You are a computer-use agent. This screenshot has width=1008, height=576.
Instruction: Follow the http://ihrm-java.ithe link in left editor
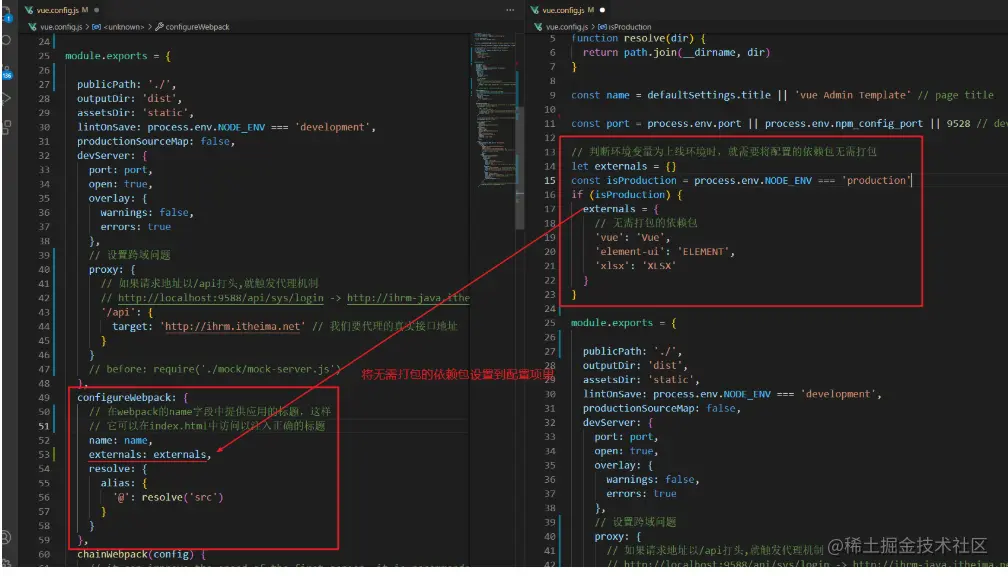408,298
